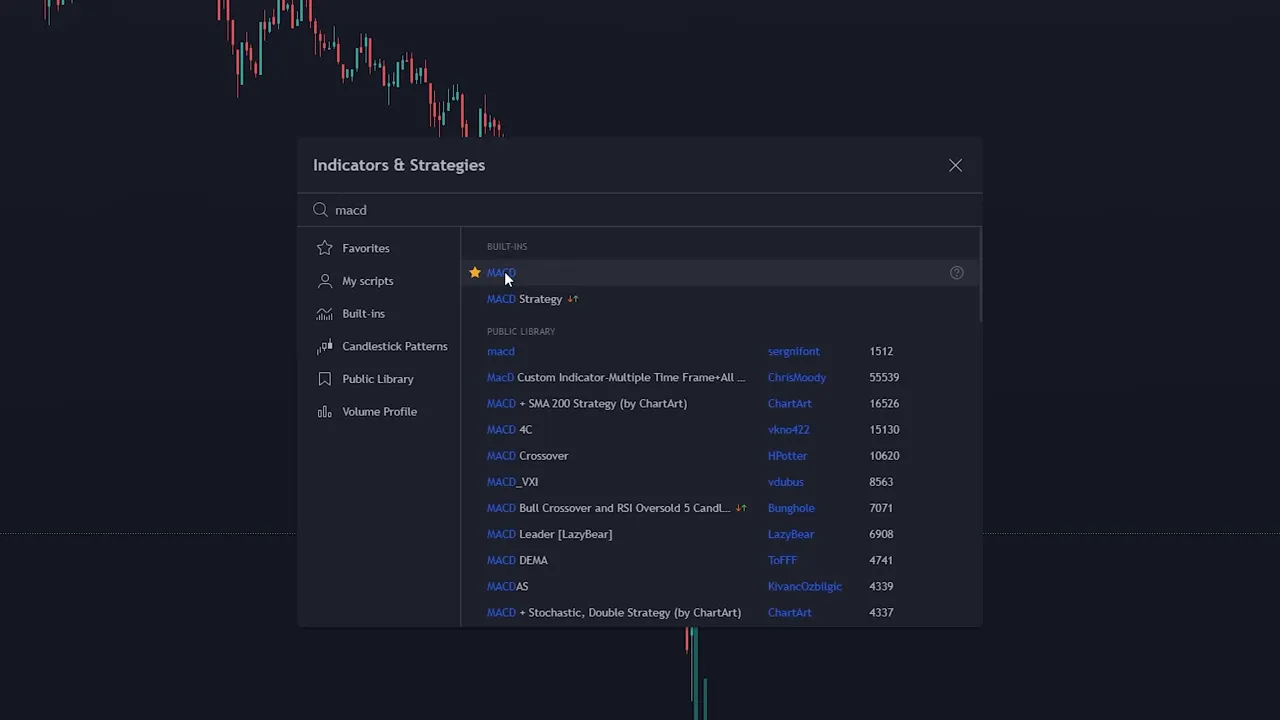This screenshot has width=1280, height=720.
Task: Click the strategy arrows beside MACD Strategy
Action: point(572,298)
